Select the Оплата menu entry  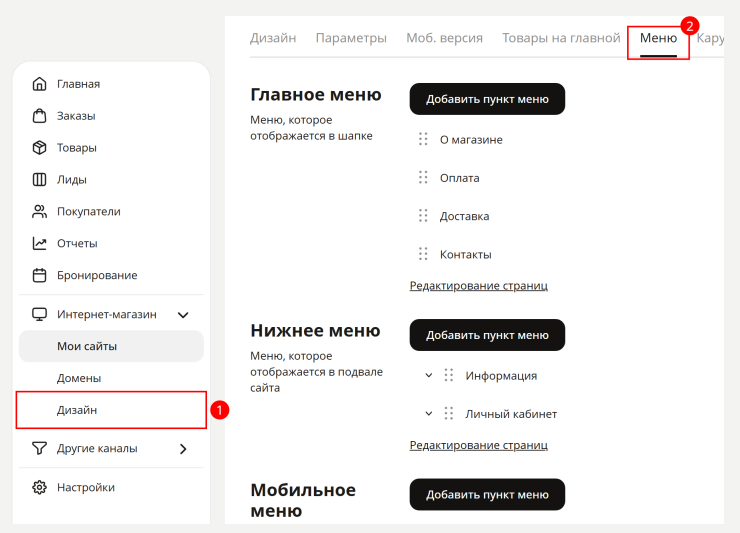point(460,178)
